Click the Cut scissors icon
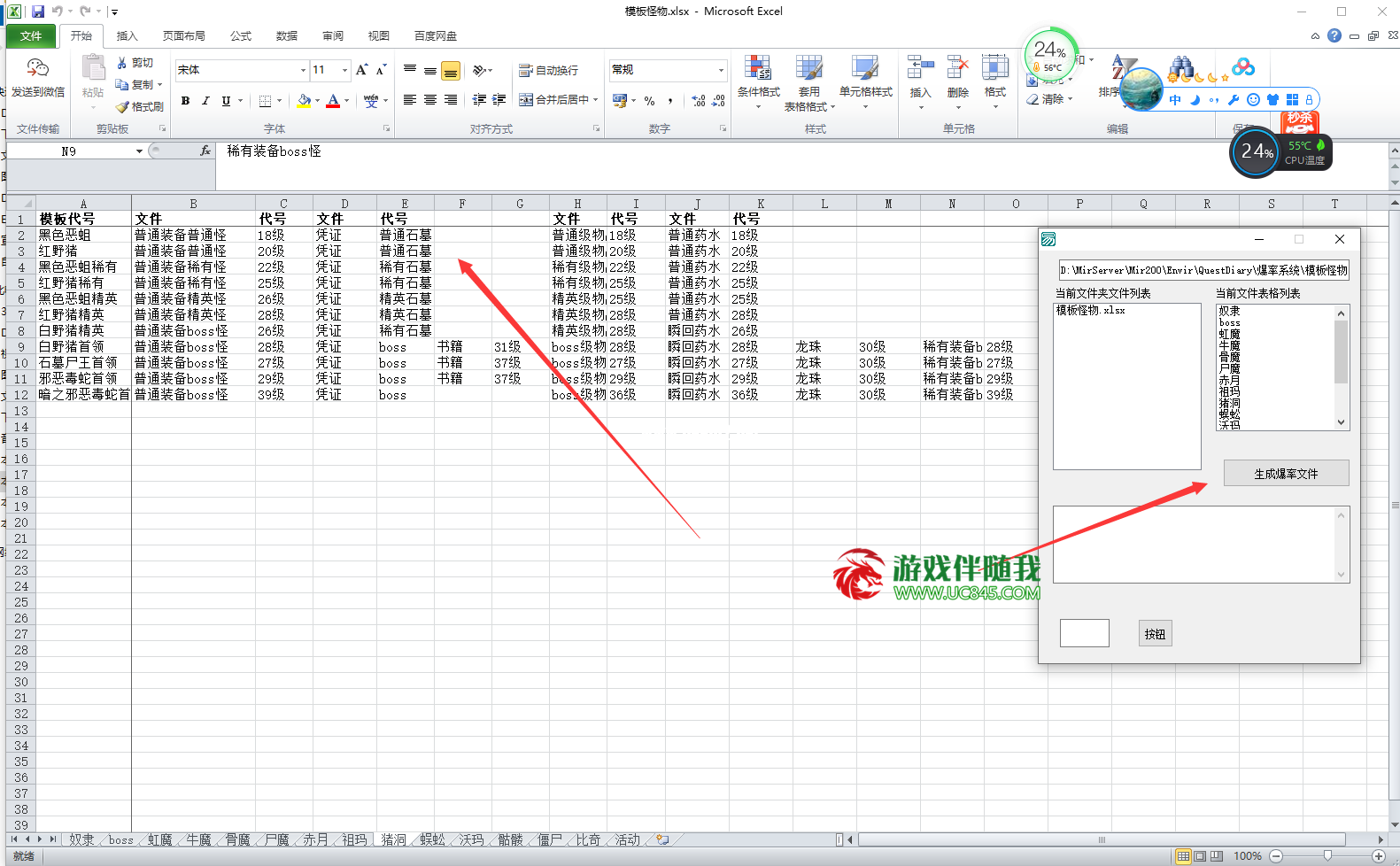1400x866 pixels. coord(122,63)
